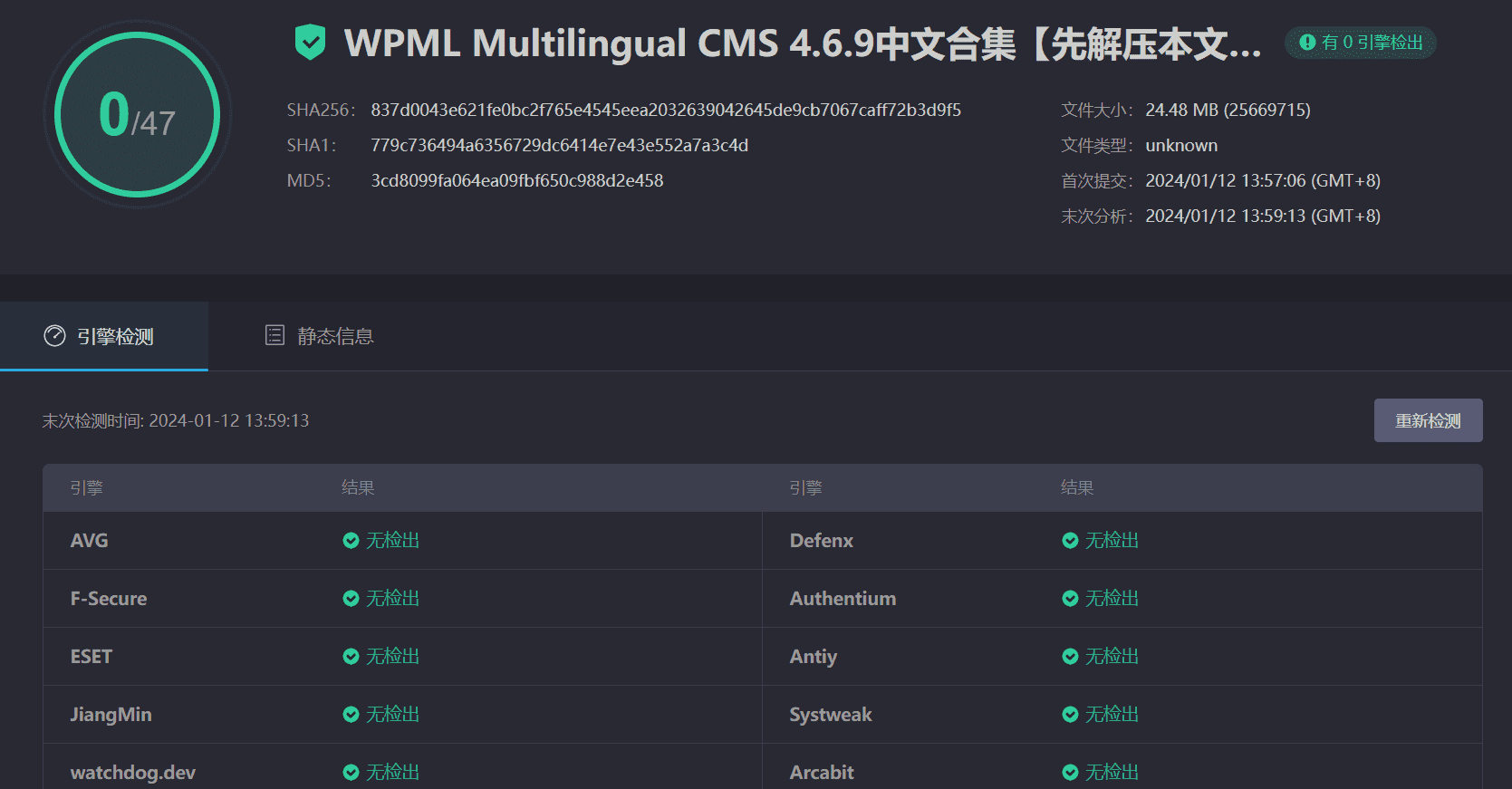Click the green check icon in Arcabit row
The height and width of the screenshot is (789, 1512).
coord(1070,773)
